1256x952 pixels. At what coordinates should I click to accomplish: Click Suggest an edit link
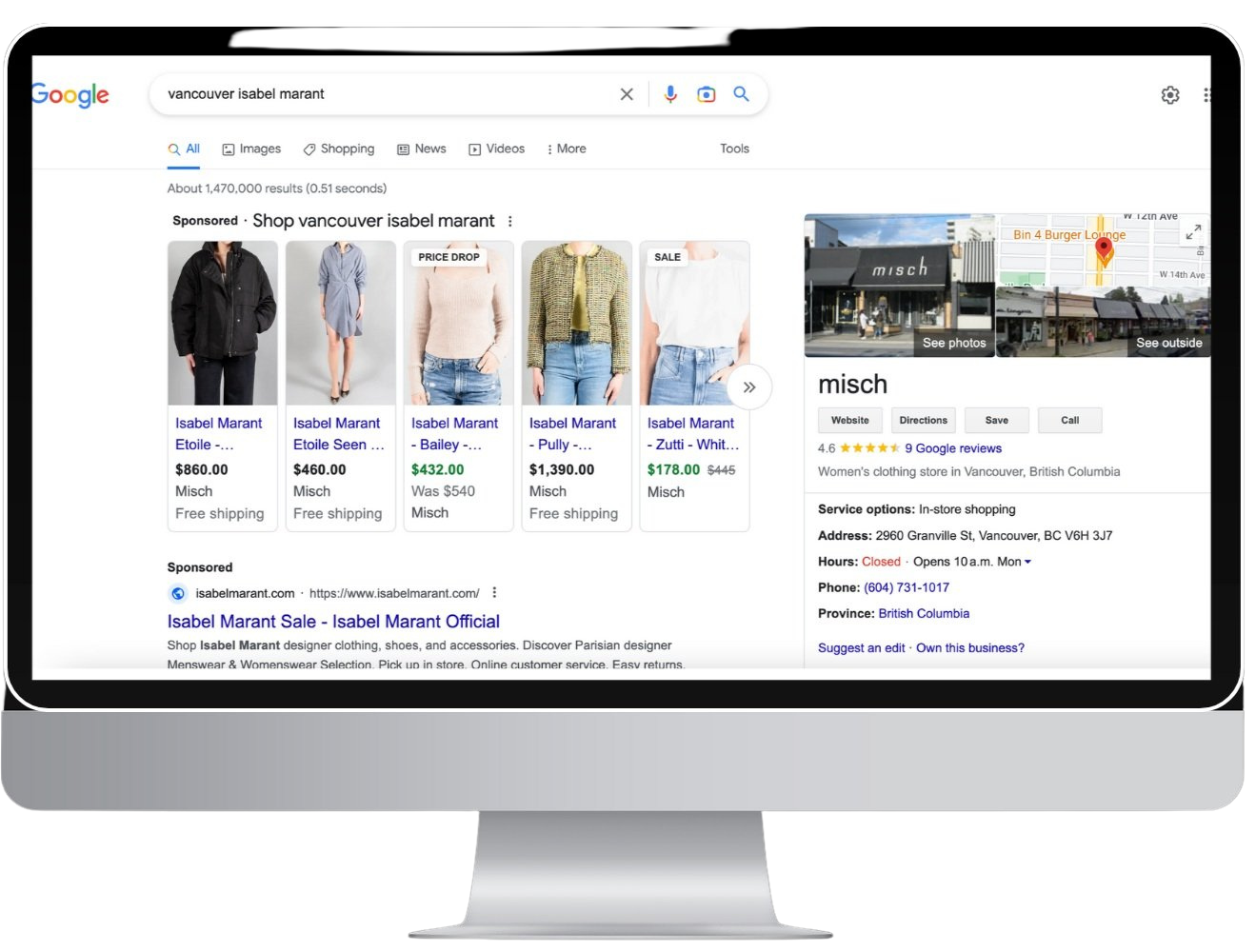(x=862, y=647)
